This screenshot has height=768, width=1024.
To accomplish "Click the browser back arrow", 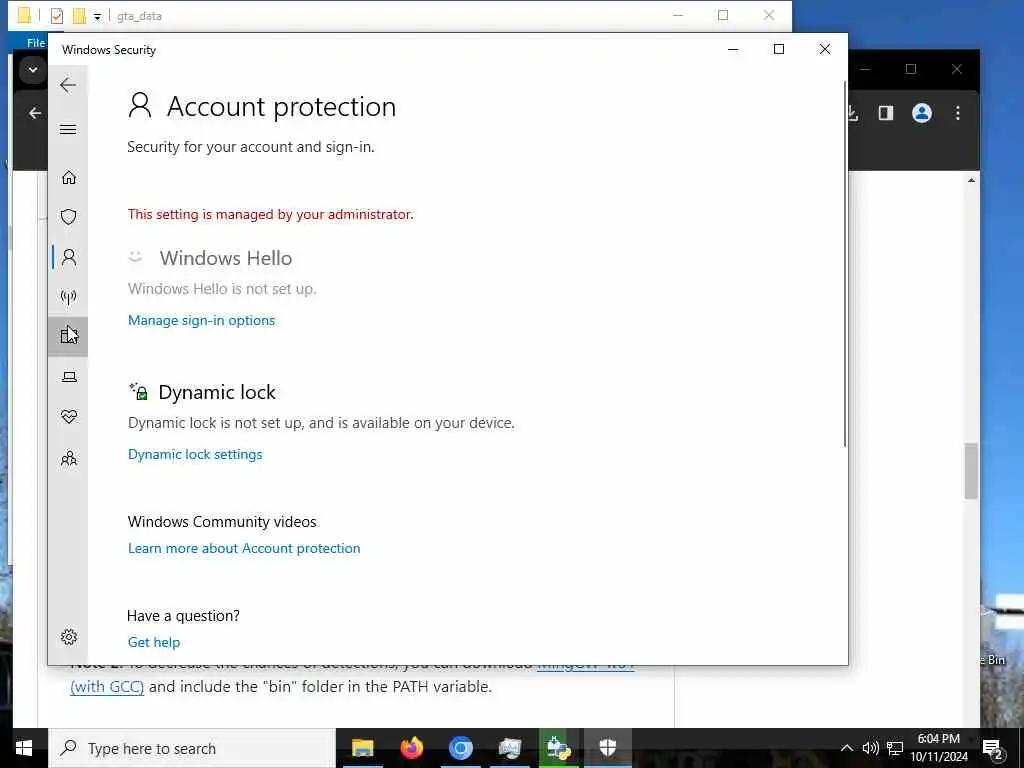I will [x=35, y=113].
